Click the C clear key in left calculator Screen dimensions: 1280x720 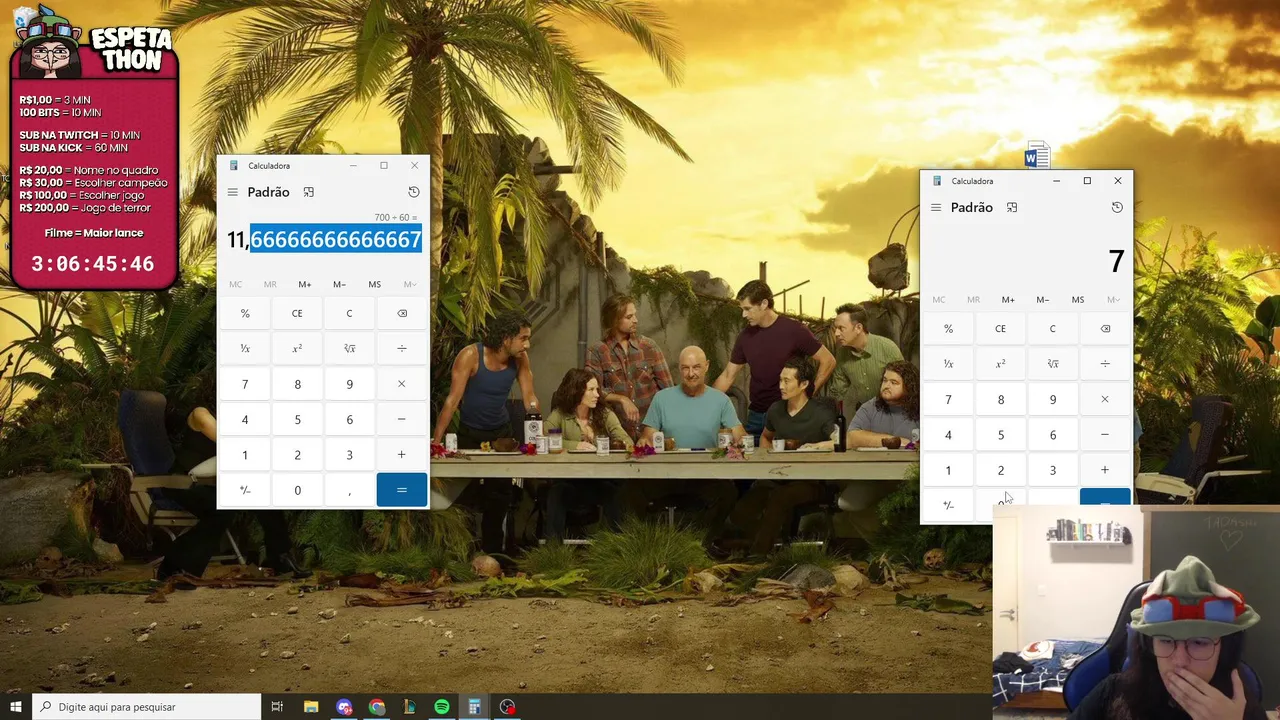coord(349,313)
